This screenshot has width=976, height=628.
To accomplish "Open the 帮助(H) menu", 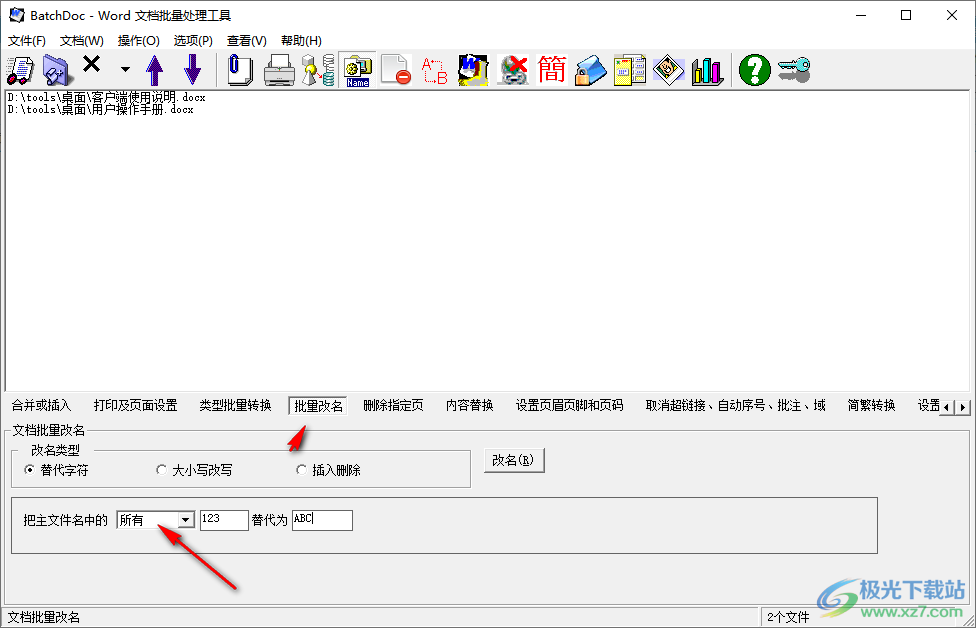I will (x=301, y=40).
